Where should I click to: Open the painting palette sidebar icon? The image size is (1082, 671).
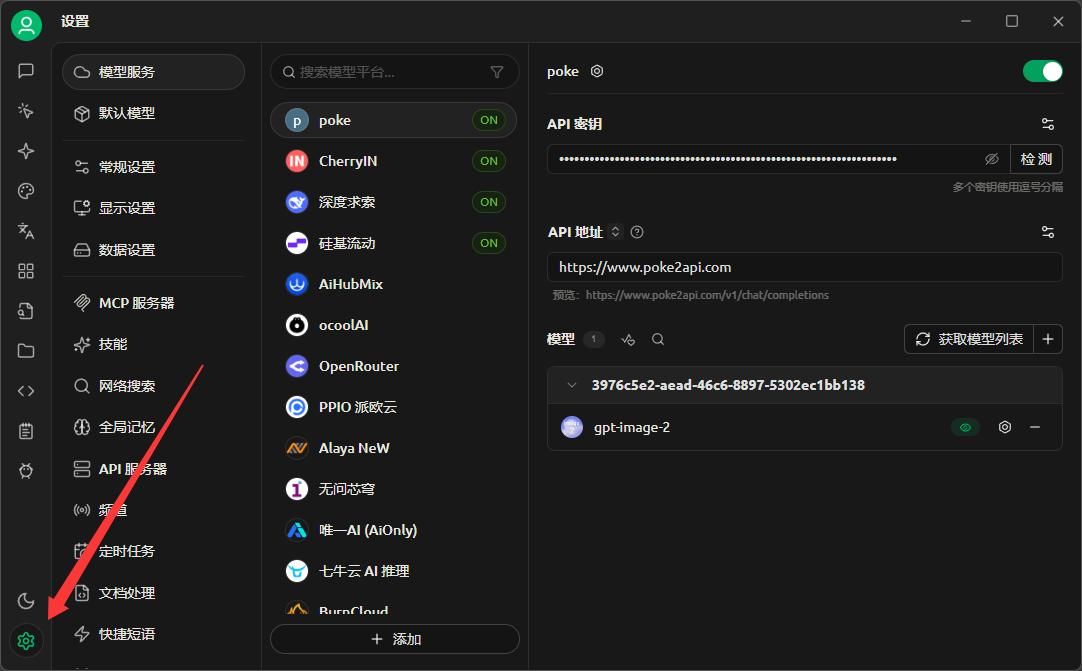(x=26, y=191)
